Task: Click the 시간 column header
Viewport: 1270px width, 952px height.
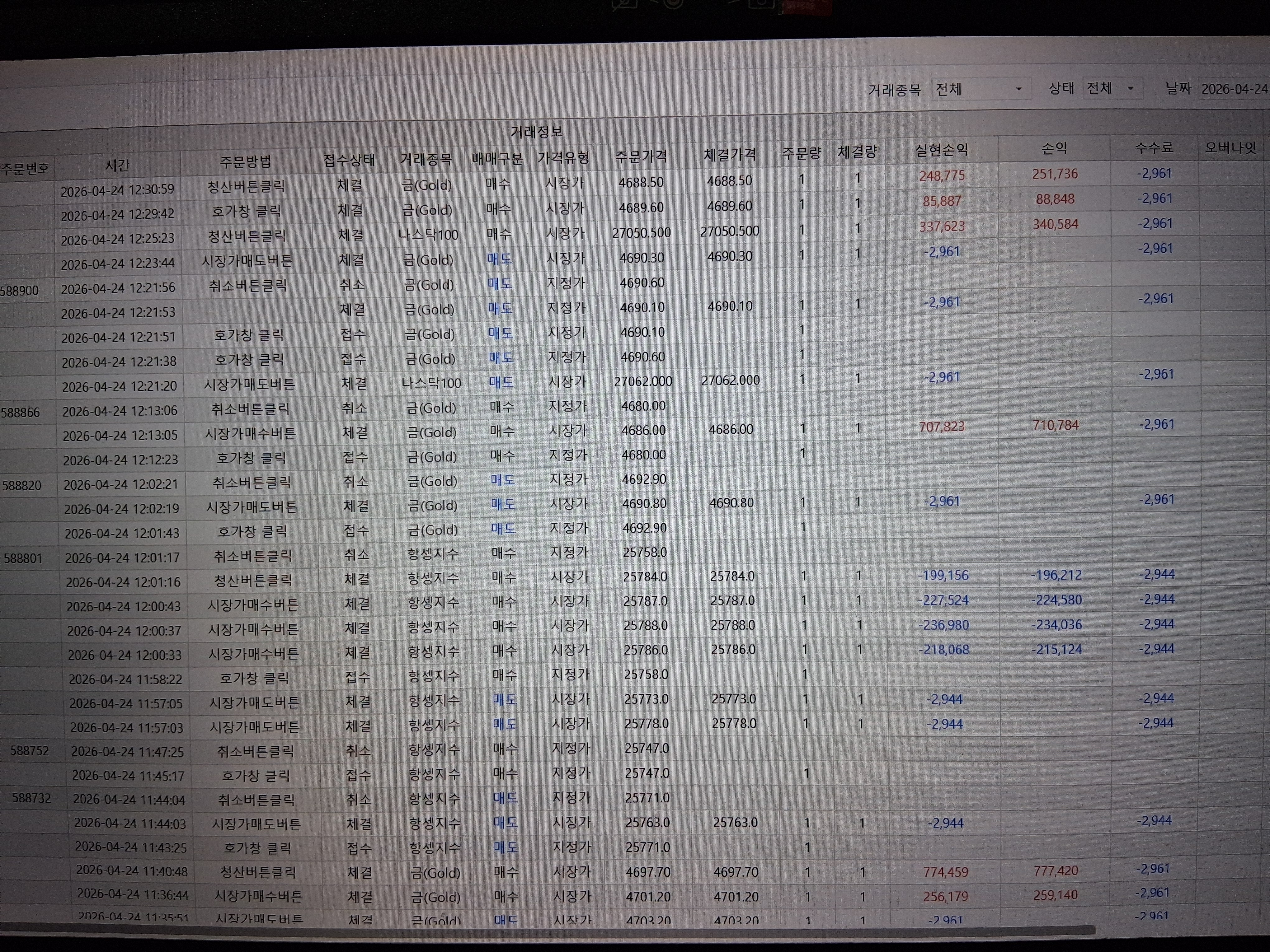Action: pos(117,165)
